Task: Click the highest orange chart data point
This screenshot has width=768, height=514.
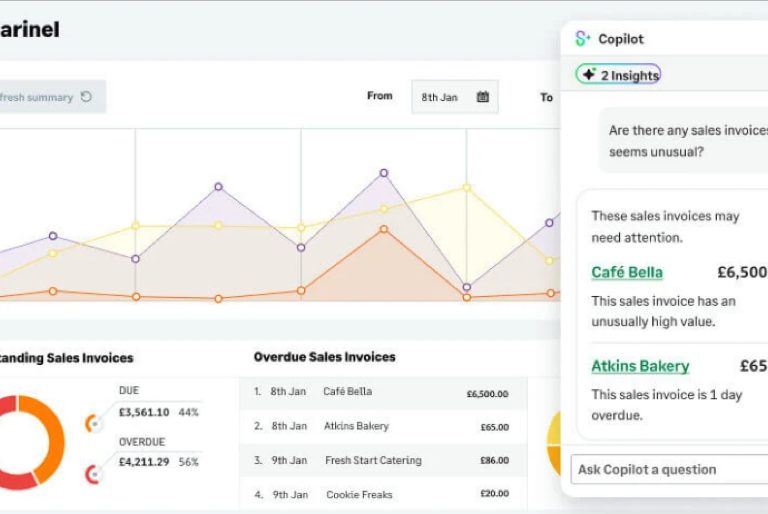Action: tap(384, 229)
